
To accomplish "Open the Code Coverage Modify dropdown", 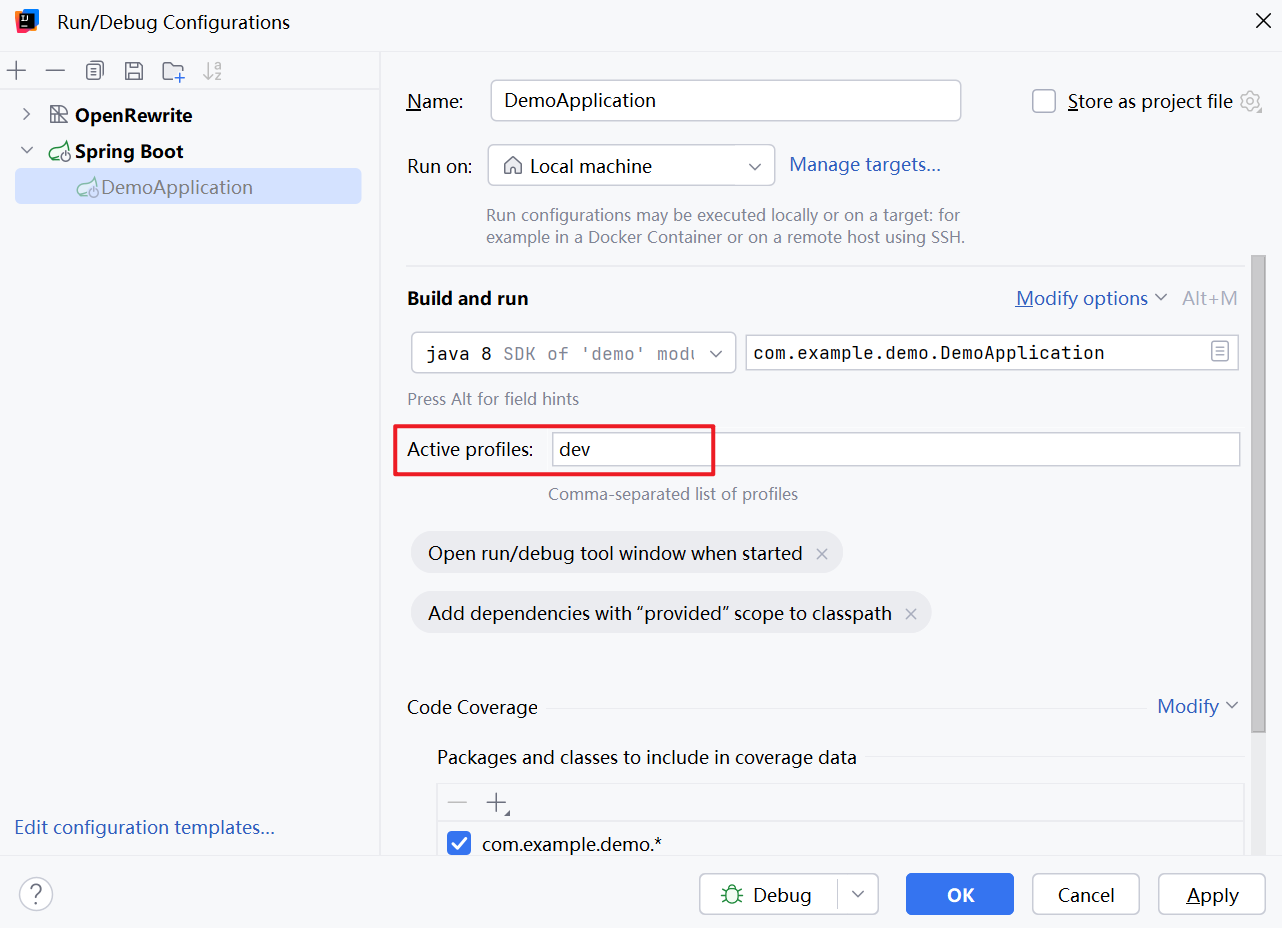I will pyautogui.click(x=1198, y=706).
